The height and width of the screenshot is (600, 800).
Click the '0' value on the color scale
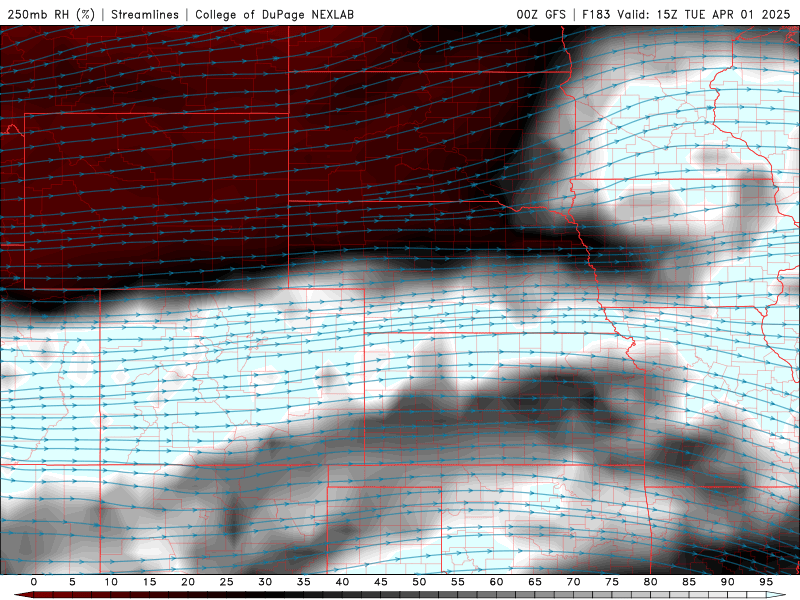[x=34, y=582]
